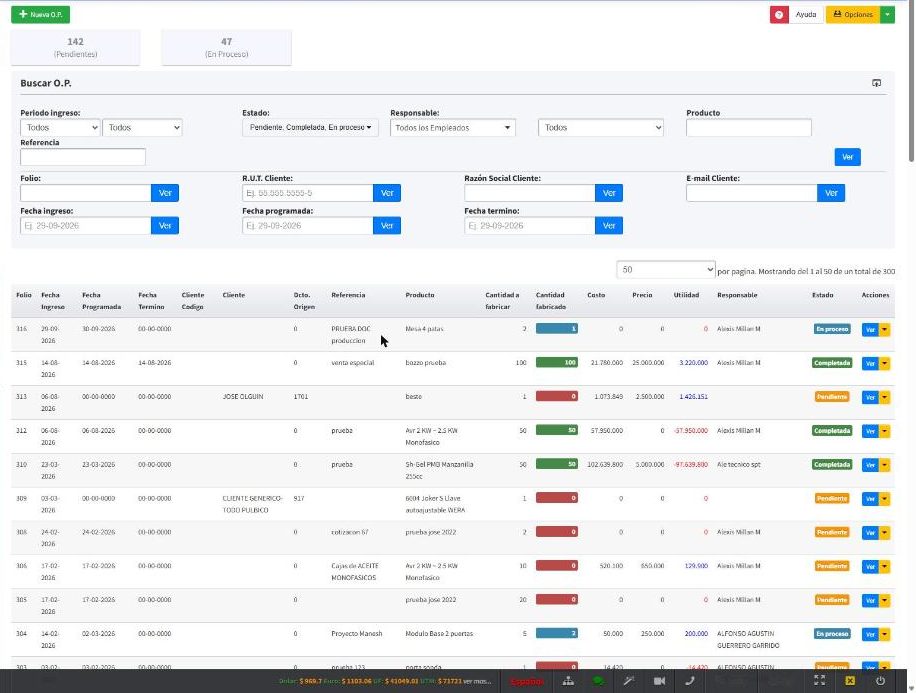Viewport: 916px width, 693px height.
Task: Open the second Periodo ingreso dropdown
Action: pos(142,127)
